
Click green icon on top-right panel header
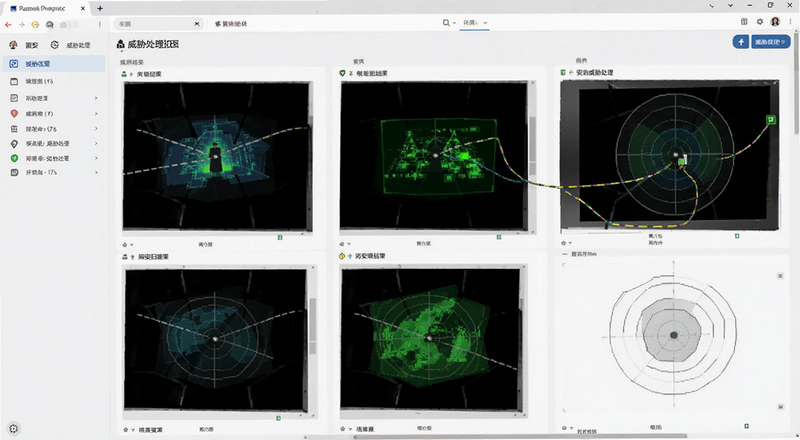click(563, 72)
